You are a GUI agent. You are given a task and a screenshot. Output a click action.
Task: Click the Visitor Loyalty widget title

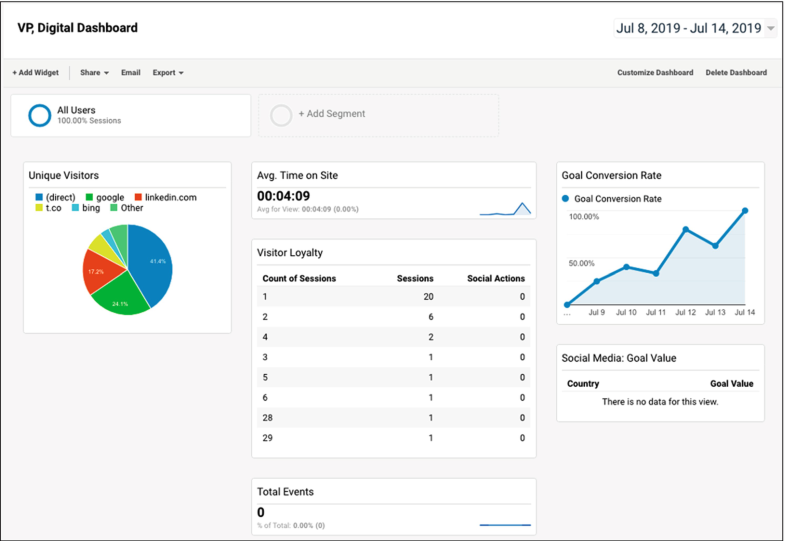tap(290, 253)
